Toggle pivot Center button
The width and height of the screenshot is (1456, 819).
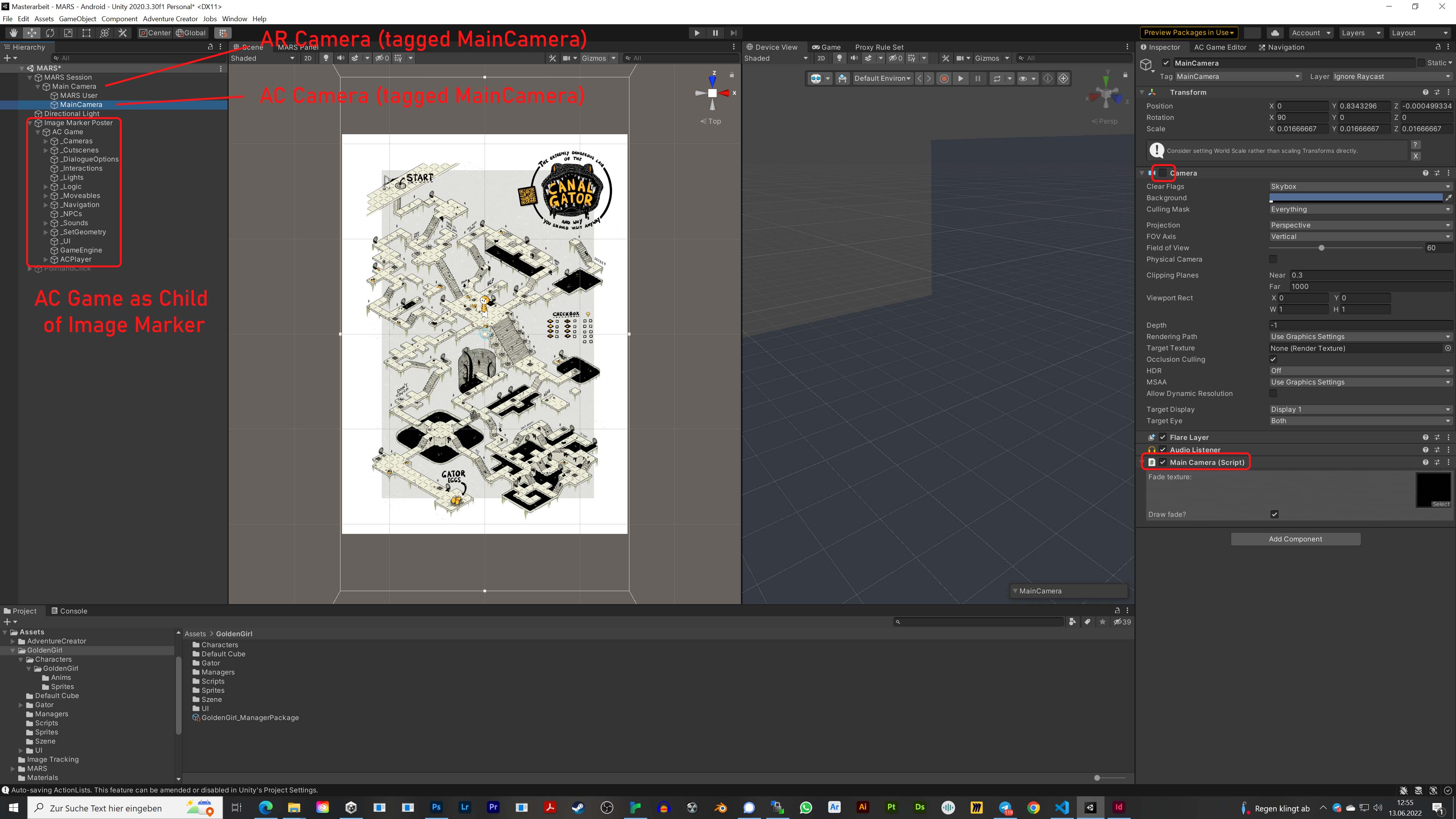pyautogui.click(x=155, y=33)
